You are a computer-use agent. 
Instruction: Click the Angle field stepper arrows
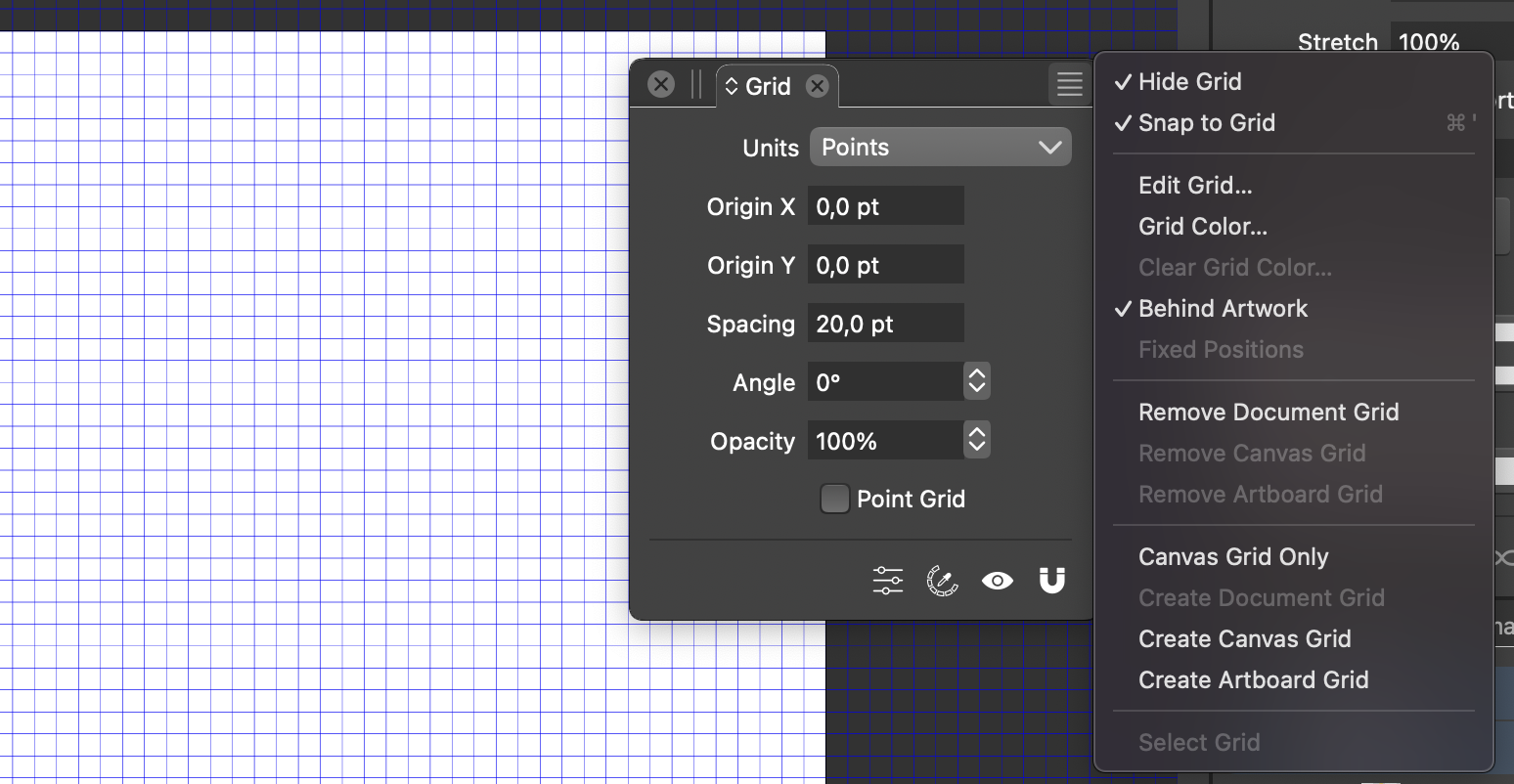point(976,382)
